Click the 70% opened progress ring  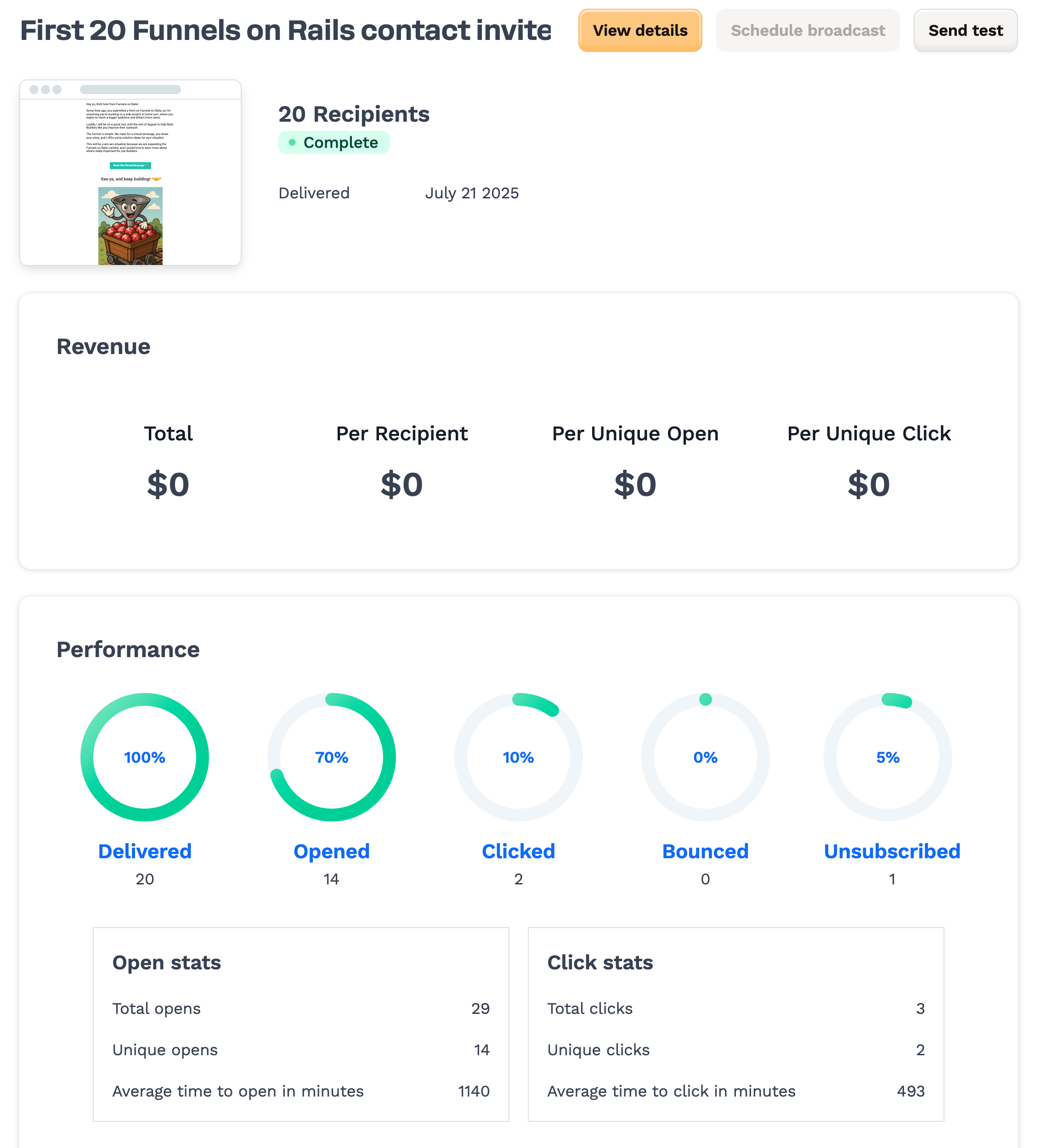pyautogui.click(x=332, y=757)
